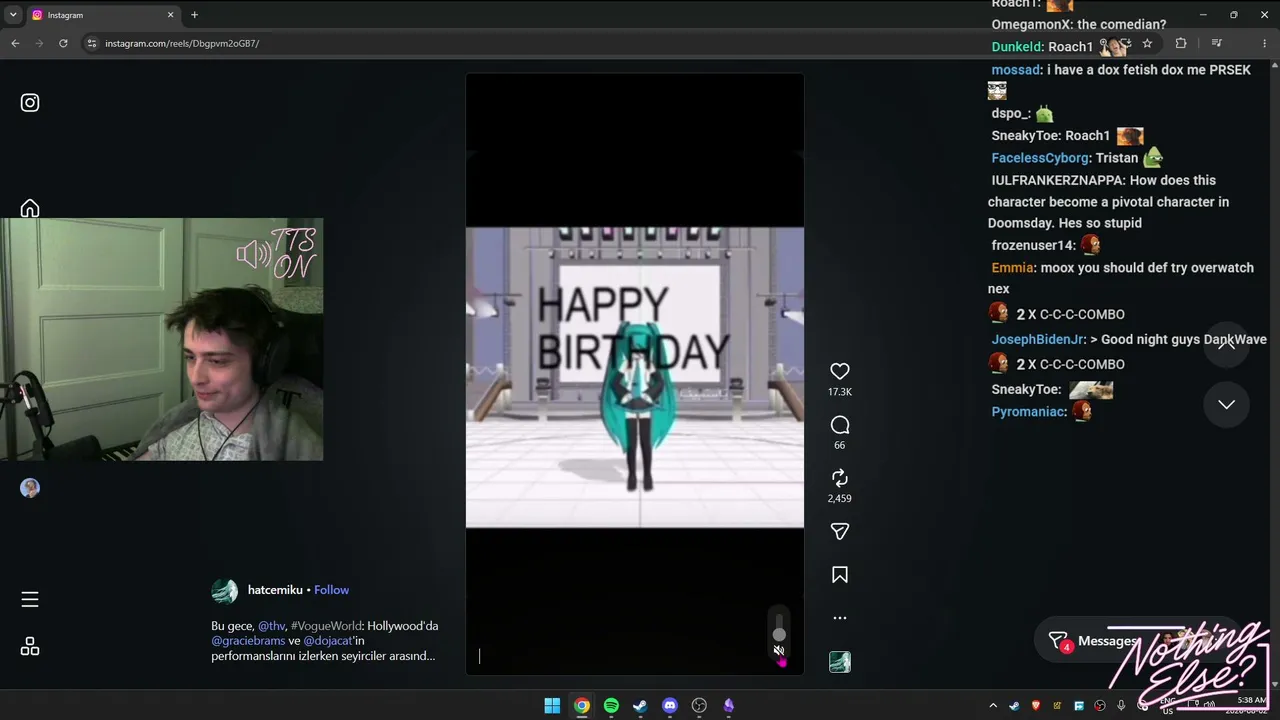Show hidden system tray icons
Screen dimensions: 1280x720
point(993,706)
